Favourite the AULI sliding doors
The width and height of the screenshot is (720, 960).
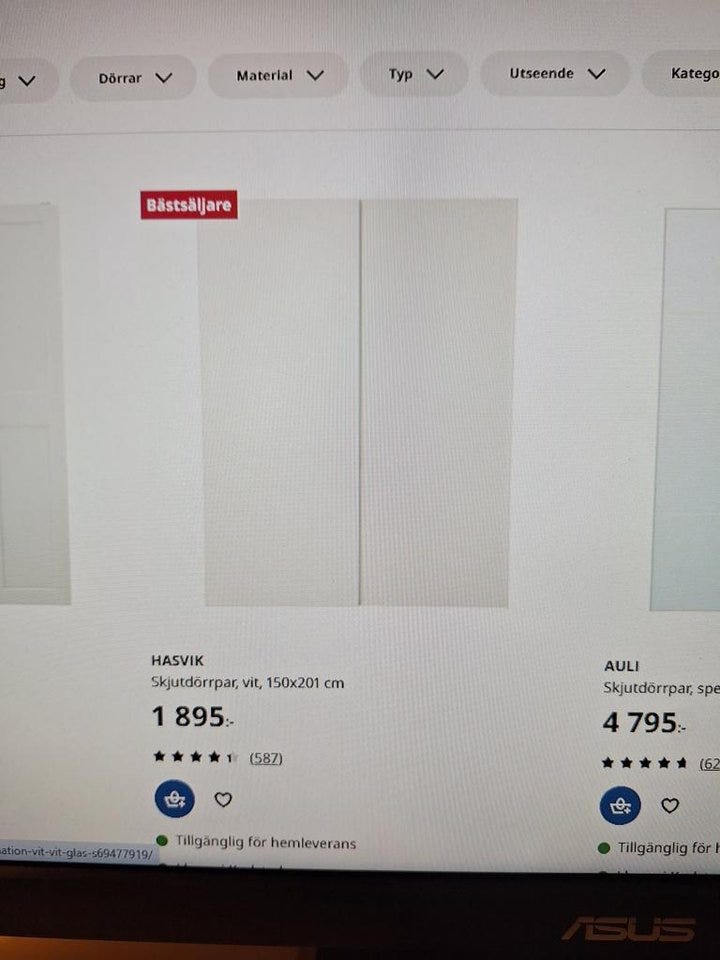point(670,805)
